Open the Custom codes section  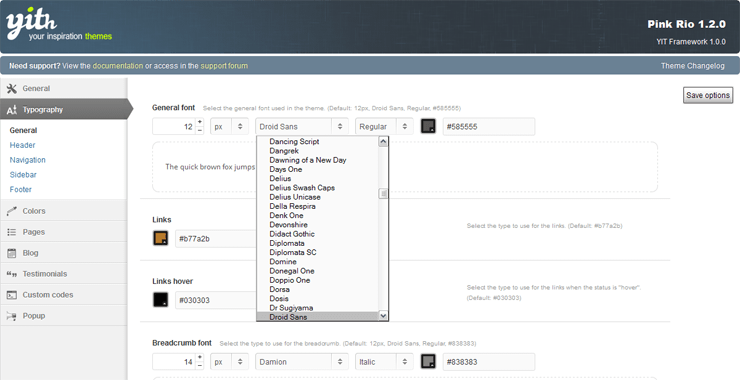coord(63,295)
